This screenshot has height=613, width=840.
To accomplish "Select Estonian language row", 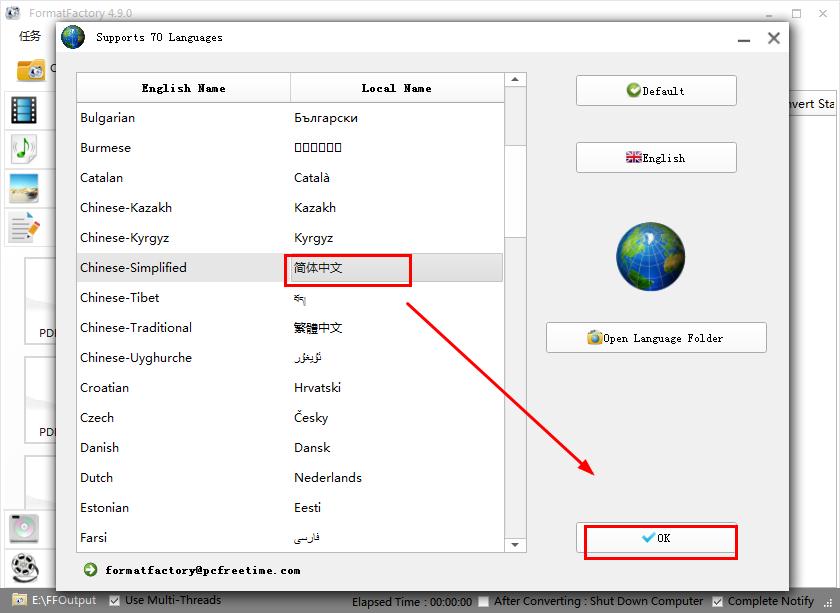I will [x=290, y=508].
